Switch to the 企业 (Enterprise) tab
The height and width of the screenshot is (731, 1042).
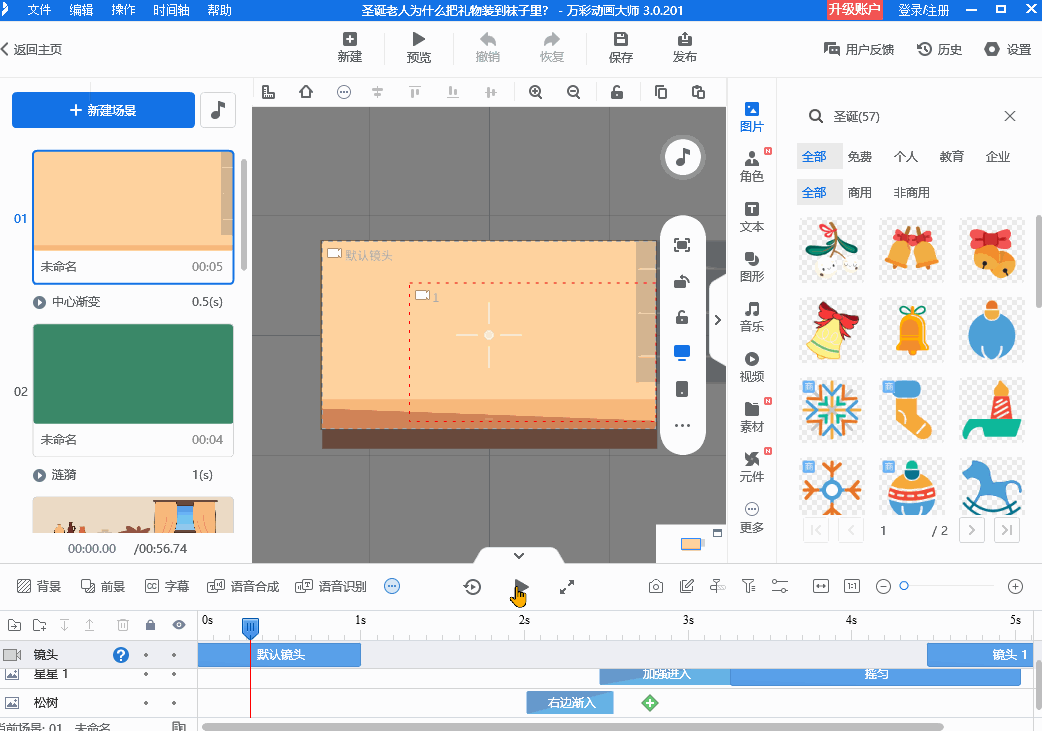pos(997,156)
